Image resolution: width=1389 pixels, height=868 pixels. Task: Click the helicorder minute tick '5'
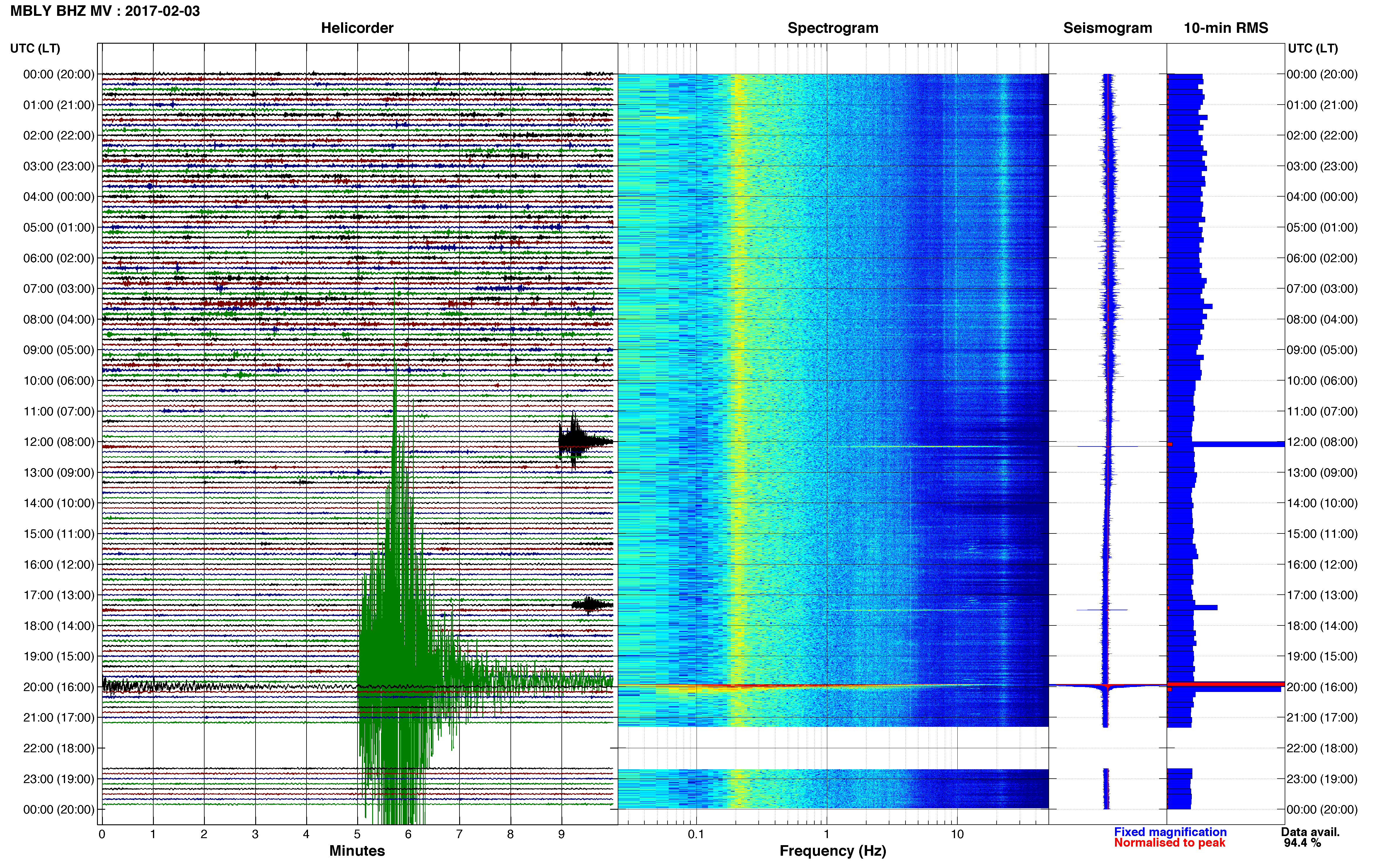pyautogui.click(x=357, y=834)
